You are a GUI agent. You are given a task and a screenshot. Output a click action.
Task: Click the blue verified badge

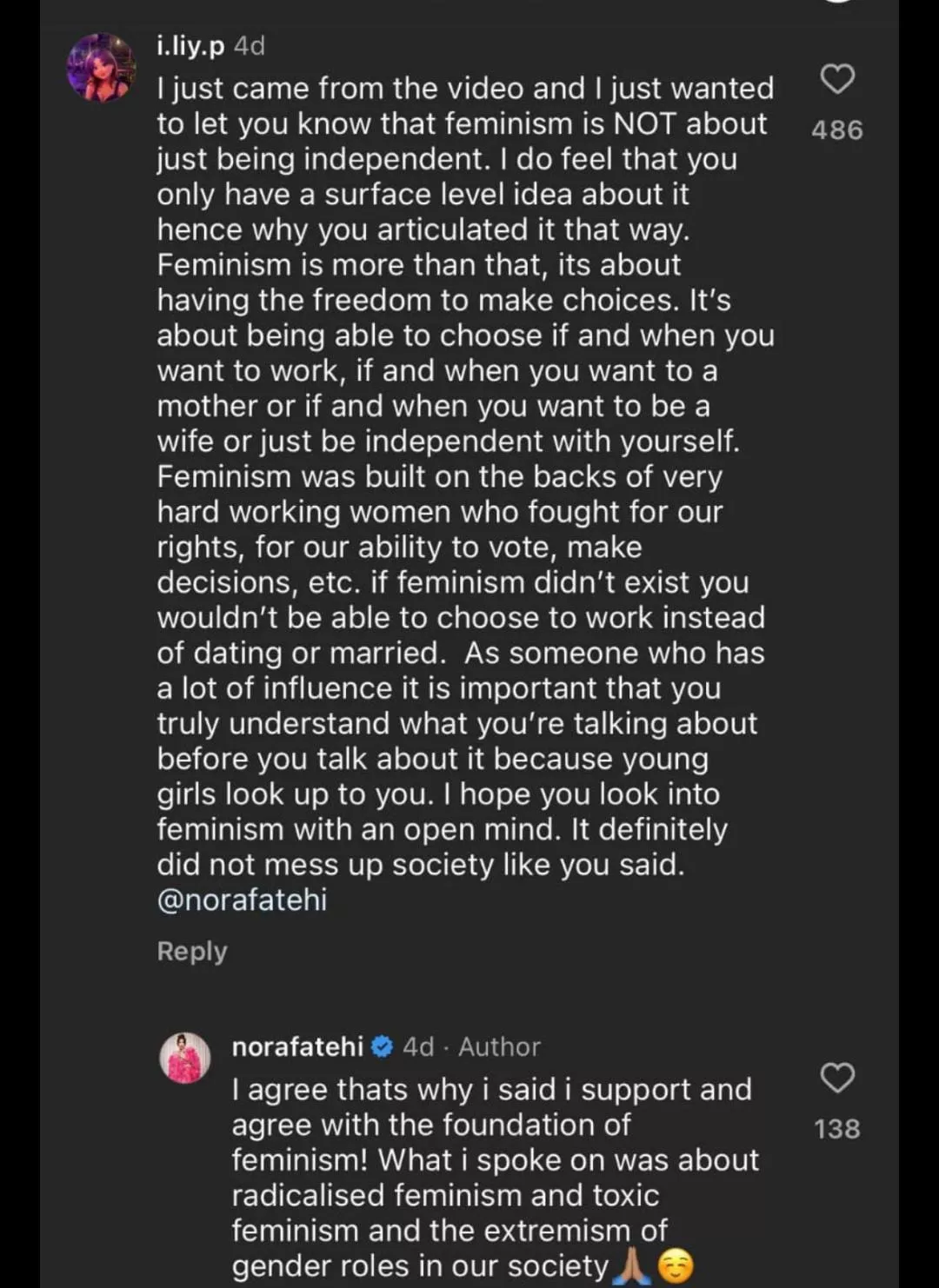383,1047
